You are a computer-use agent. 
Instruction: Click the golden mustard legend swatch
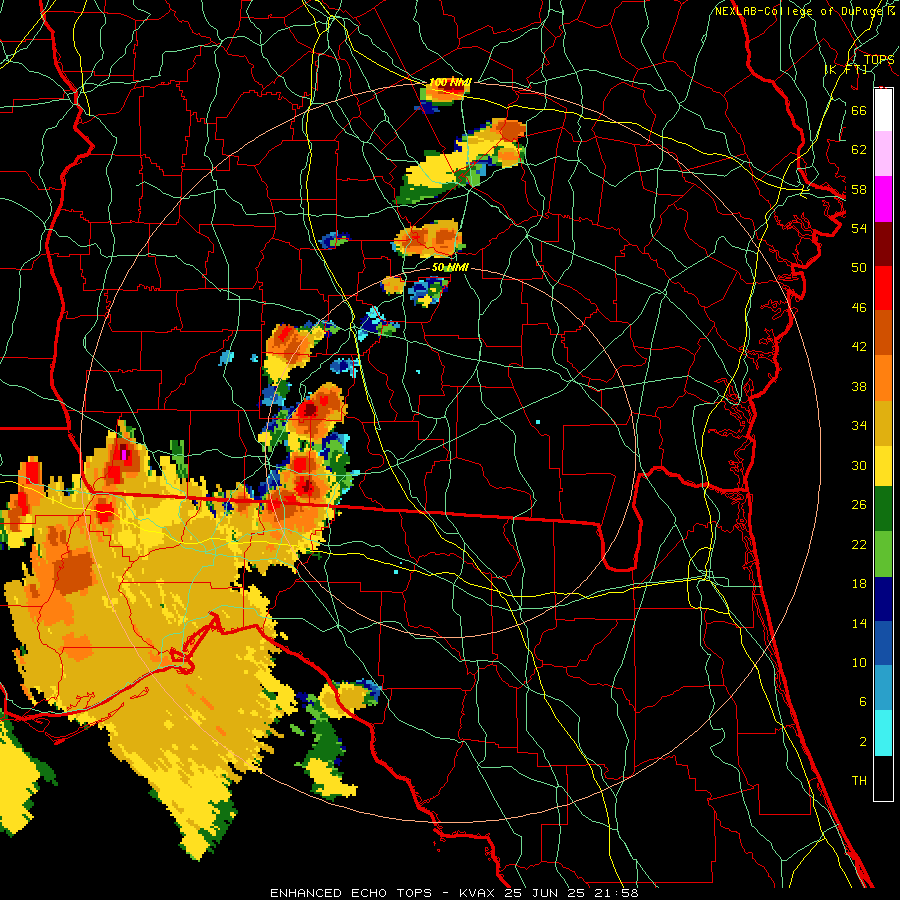coord(883,423)
